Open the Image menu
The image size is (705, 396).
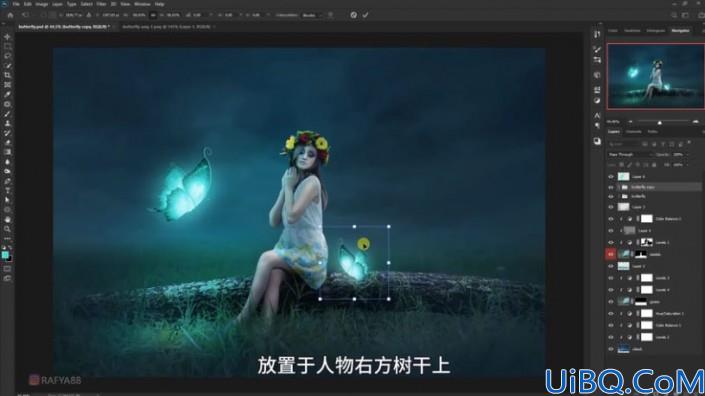click(x=41, y=4)
